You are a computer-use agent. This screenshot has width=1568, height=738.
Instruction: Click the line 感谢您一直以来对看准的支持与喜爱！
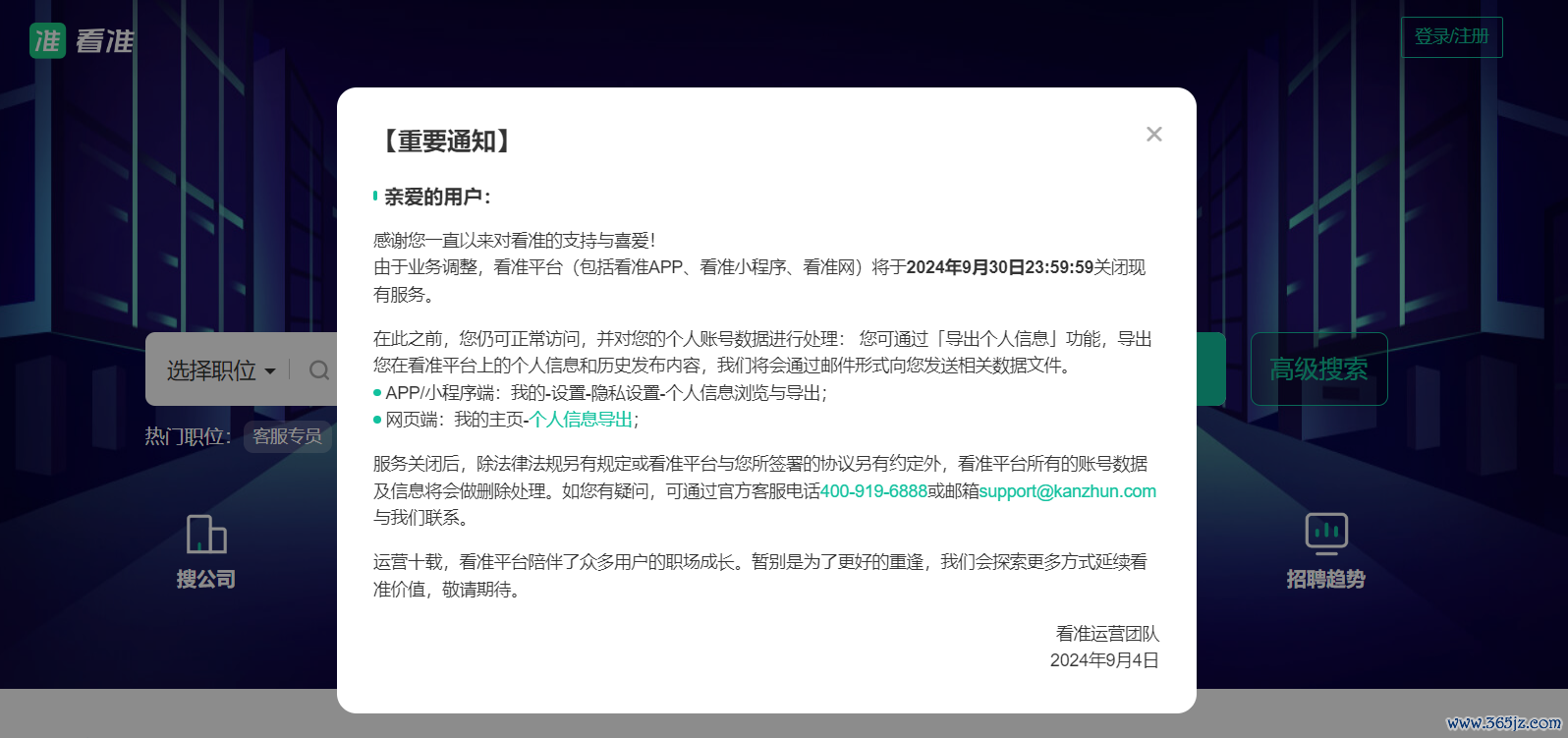point(515,241)
